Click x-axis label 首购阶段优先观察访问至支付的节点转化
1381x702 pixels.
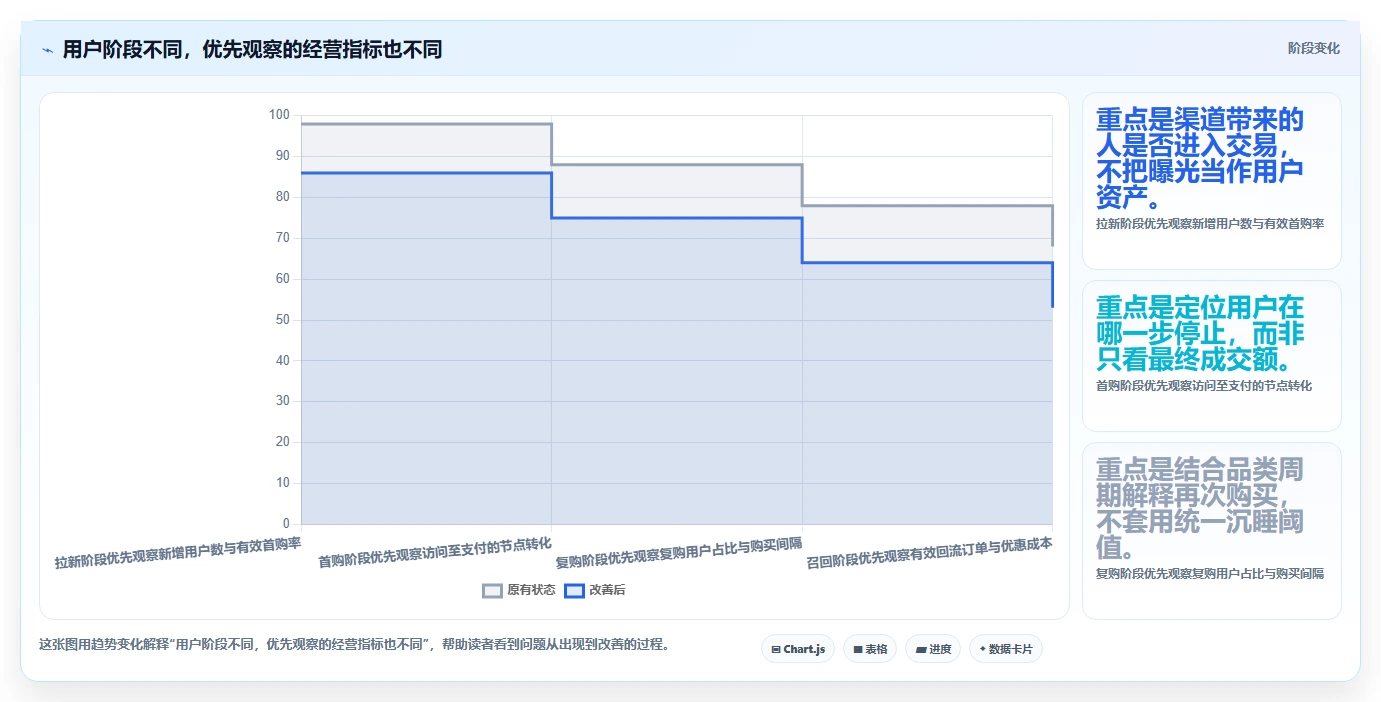click(x=435, y=553)
